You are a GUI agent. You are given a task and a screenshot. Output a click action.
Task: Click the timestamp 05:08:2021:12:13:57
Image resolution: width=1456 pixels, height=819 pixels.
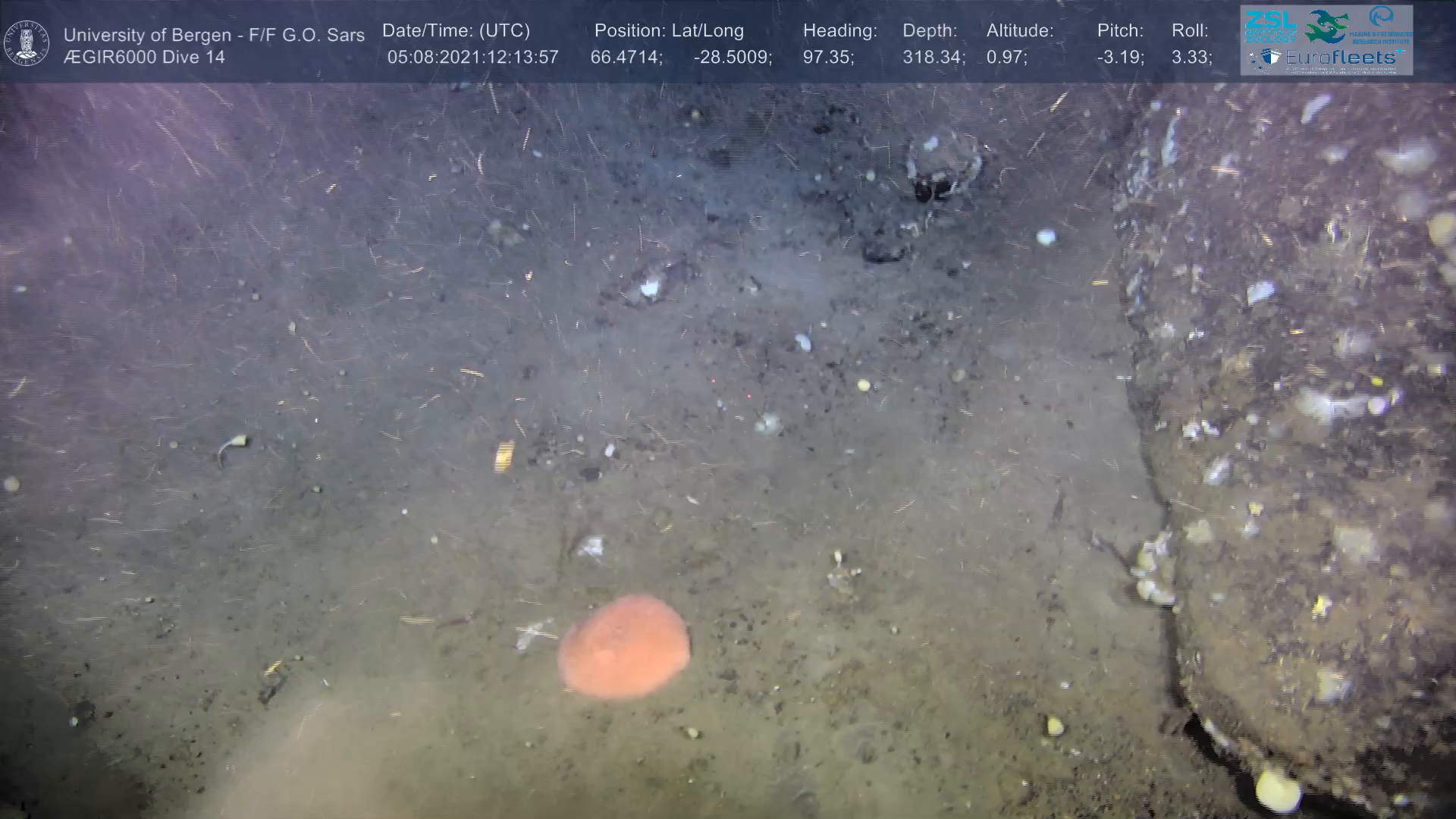point(472,58)
